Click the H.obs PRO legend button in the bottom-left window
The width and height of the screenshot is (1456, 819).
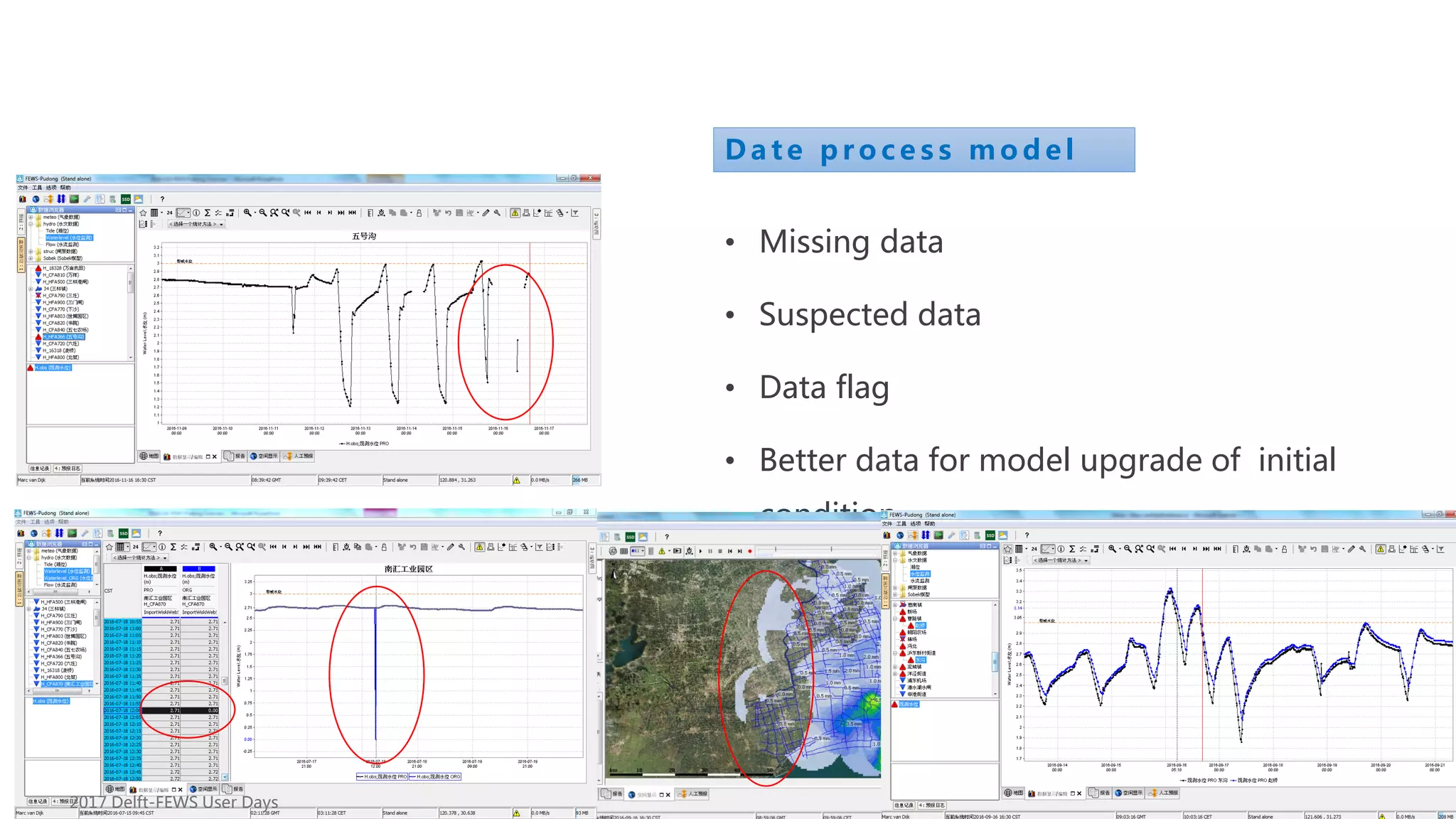pyautogui.click(x=382, y=776)
